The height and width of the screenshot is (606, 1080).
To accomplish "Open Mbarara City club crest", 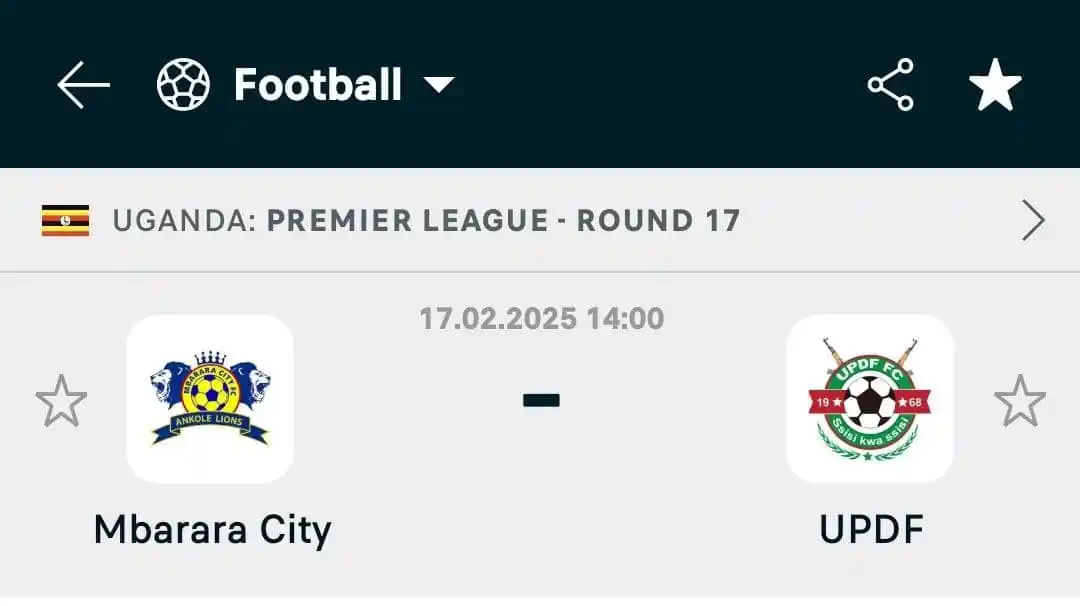I will [210, 399].
